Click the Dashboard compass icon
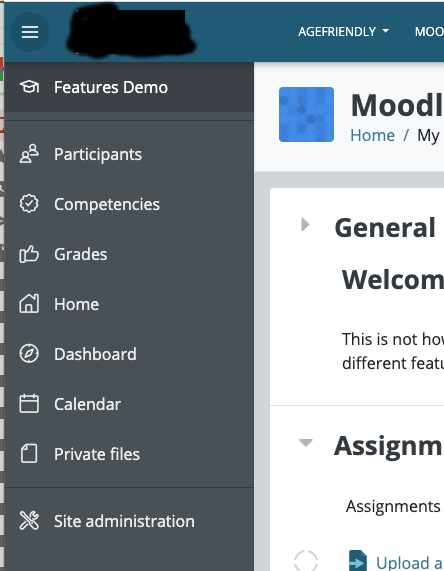The image size is (444, 571). [x=29, y=354]
